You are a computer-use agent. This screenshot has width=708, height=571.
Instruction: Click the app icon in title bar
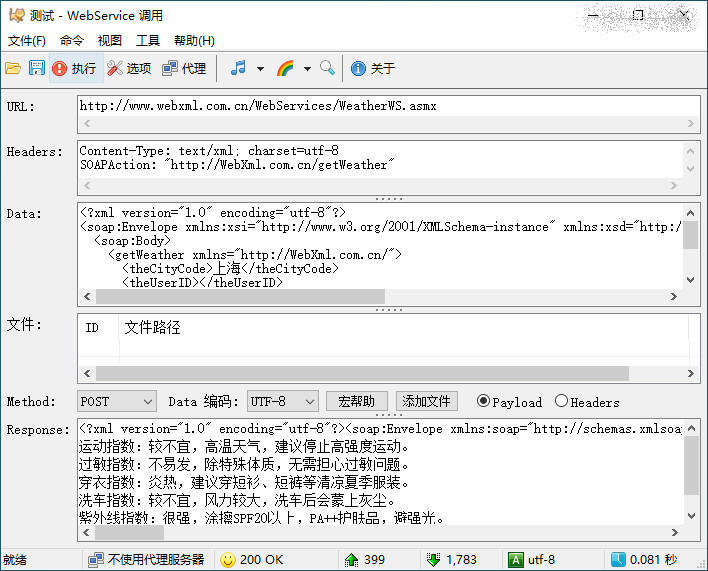point(16,15)
